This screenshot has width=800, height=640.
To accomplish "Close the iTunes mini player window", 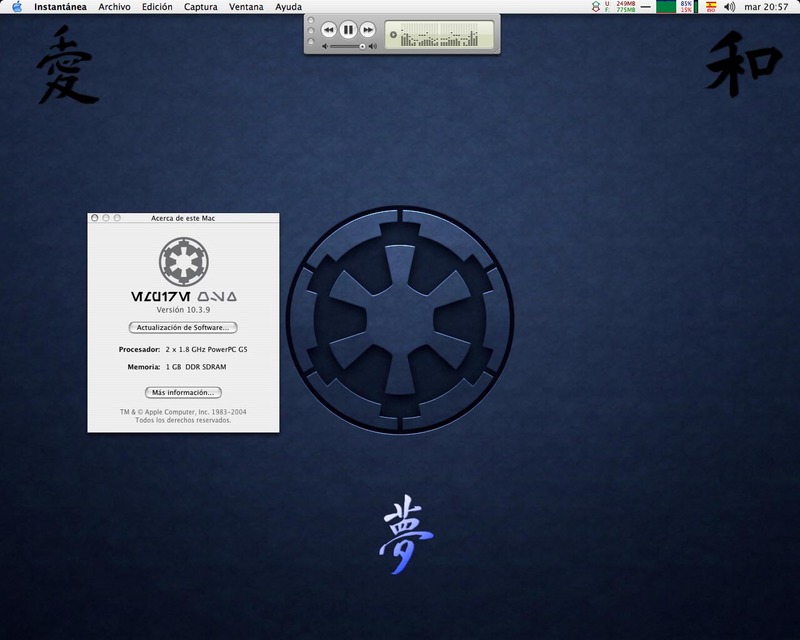I will click(x=311, y=21).
